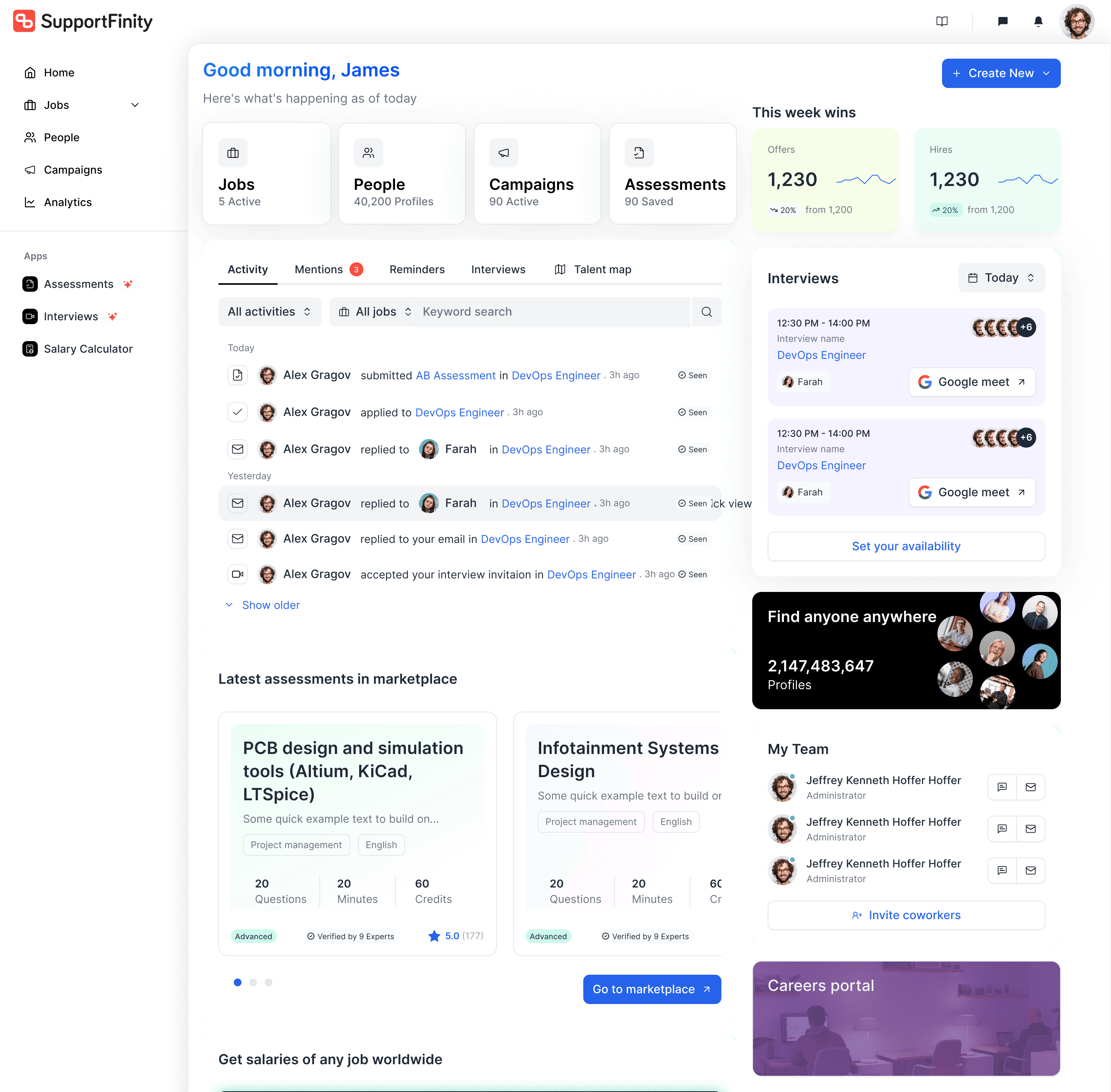
Task: Go to marketplace
Action: point(652,989)
